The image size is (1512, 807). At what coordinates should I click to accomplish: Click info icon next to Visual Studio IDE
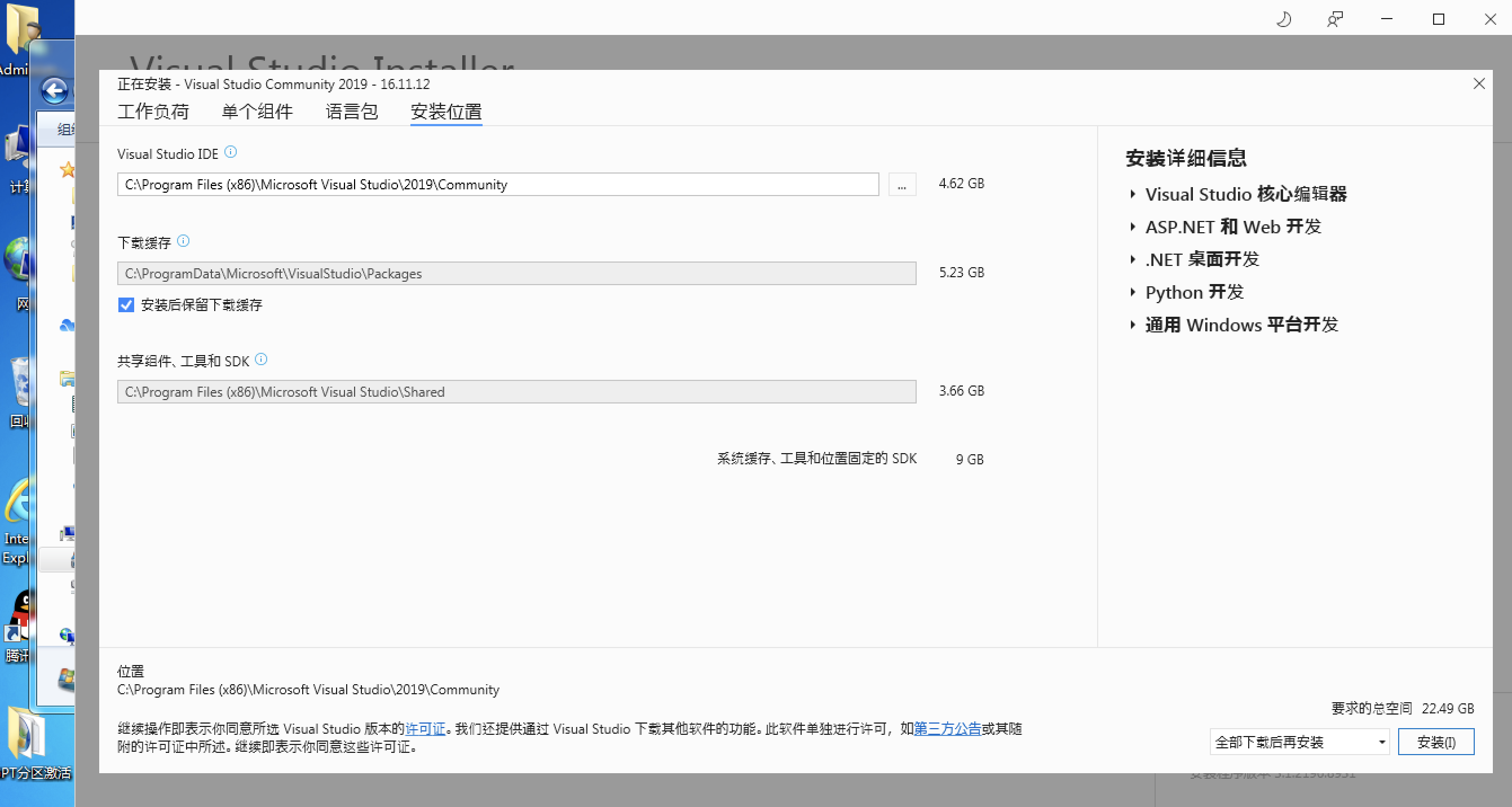[231, 153]
